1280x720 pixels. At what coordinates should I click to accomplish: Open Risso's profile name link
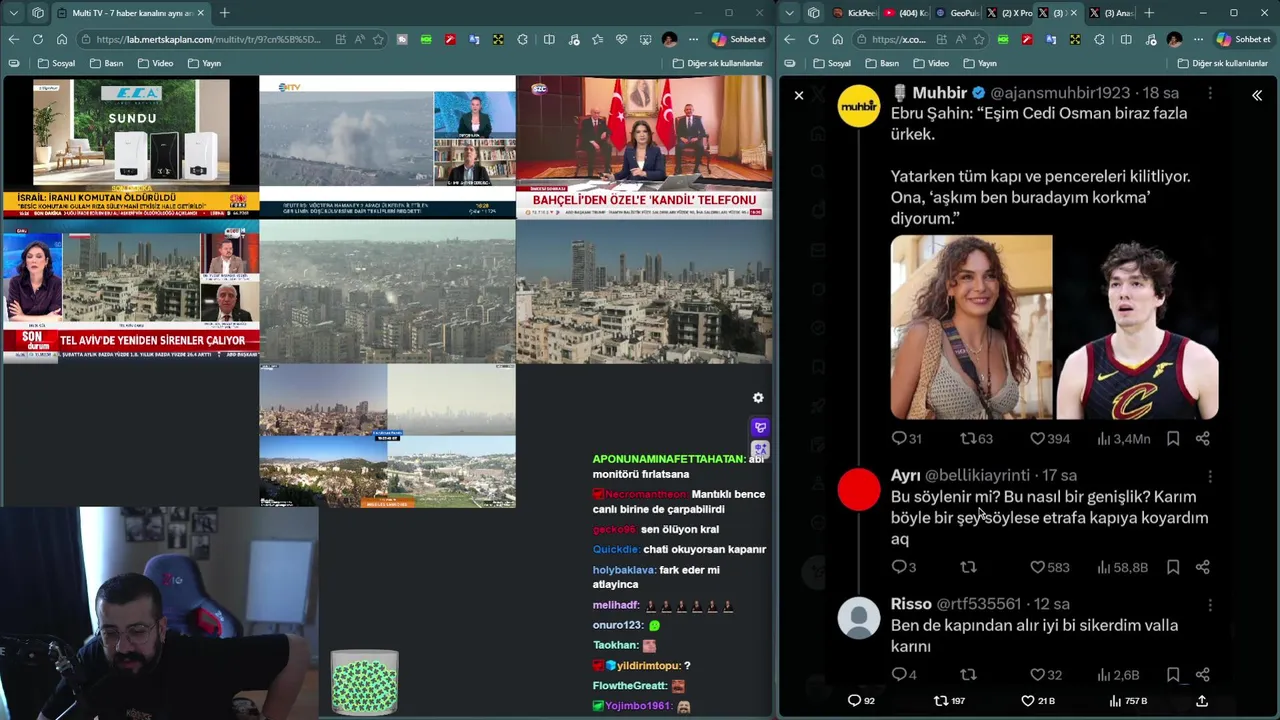tap(911, 604)
